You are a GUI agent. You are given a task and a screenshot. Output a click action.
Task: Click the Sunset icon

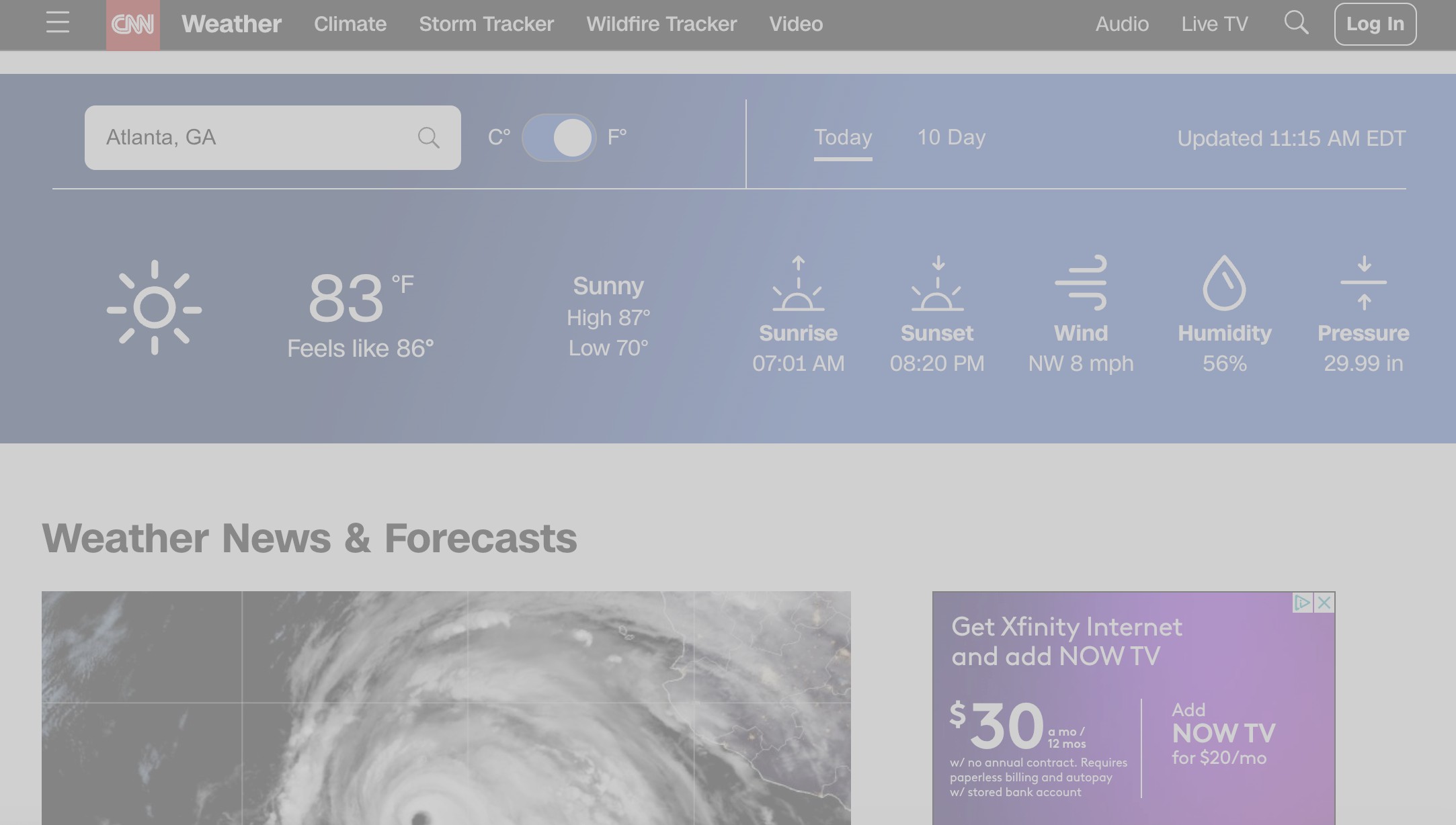[937, 283]
